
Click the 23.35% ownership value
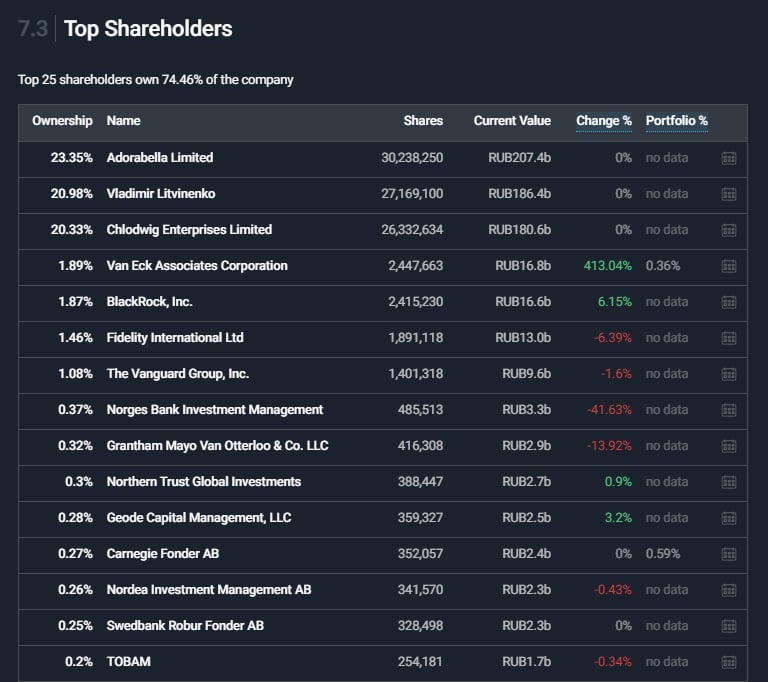point(72,158)
